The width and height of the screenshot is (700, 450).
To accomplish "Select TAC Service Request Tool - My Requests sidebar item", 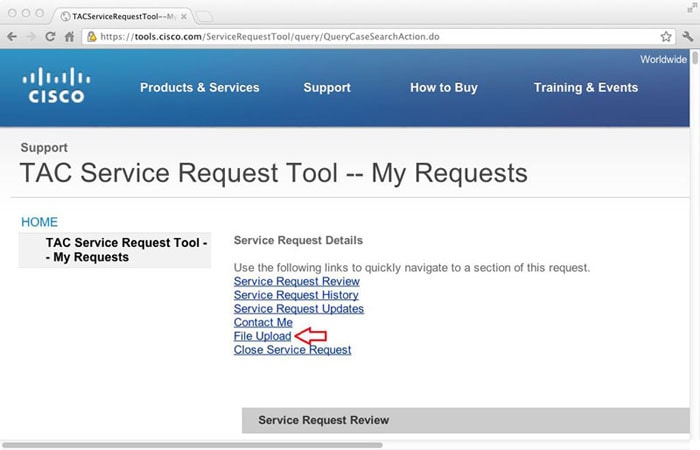I will click(x=115, y=250).
